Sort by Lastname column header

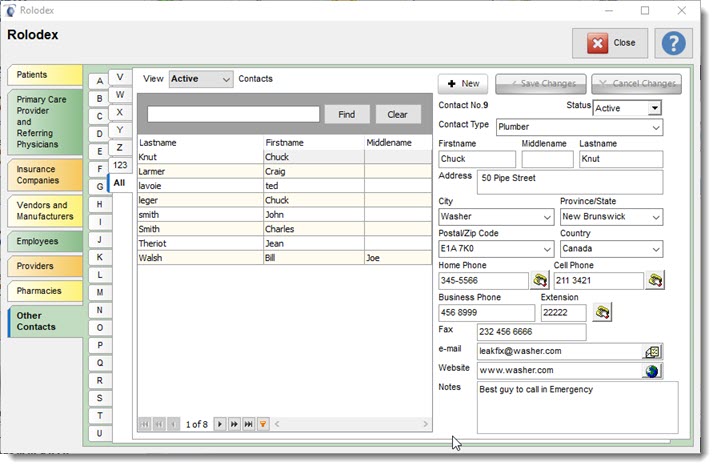(x=200, y=143)
